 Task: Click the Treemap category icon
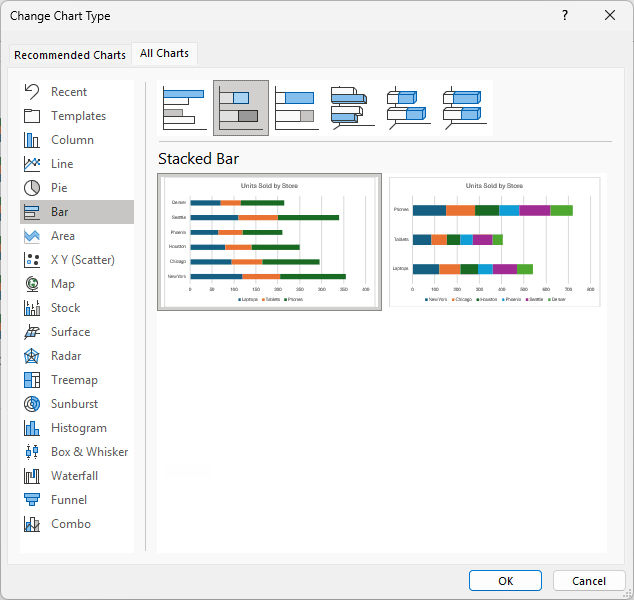point(32,380)
